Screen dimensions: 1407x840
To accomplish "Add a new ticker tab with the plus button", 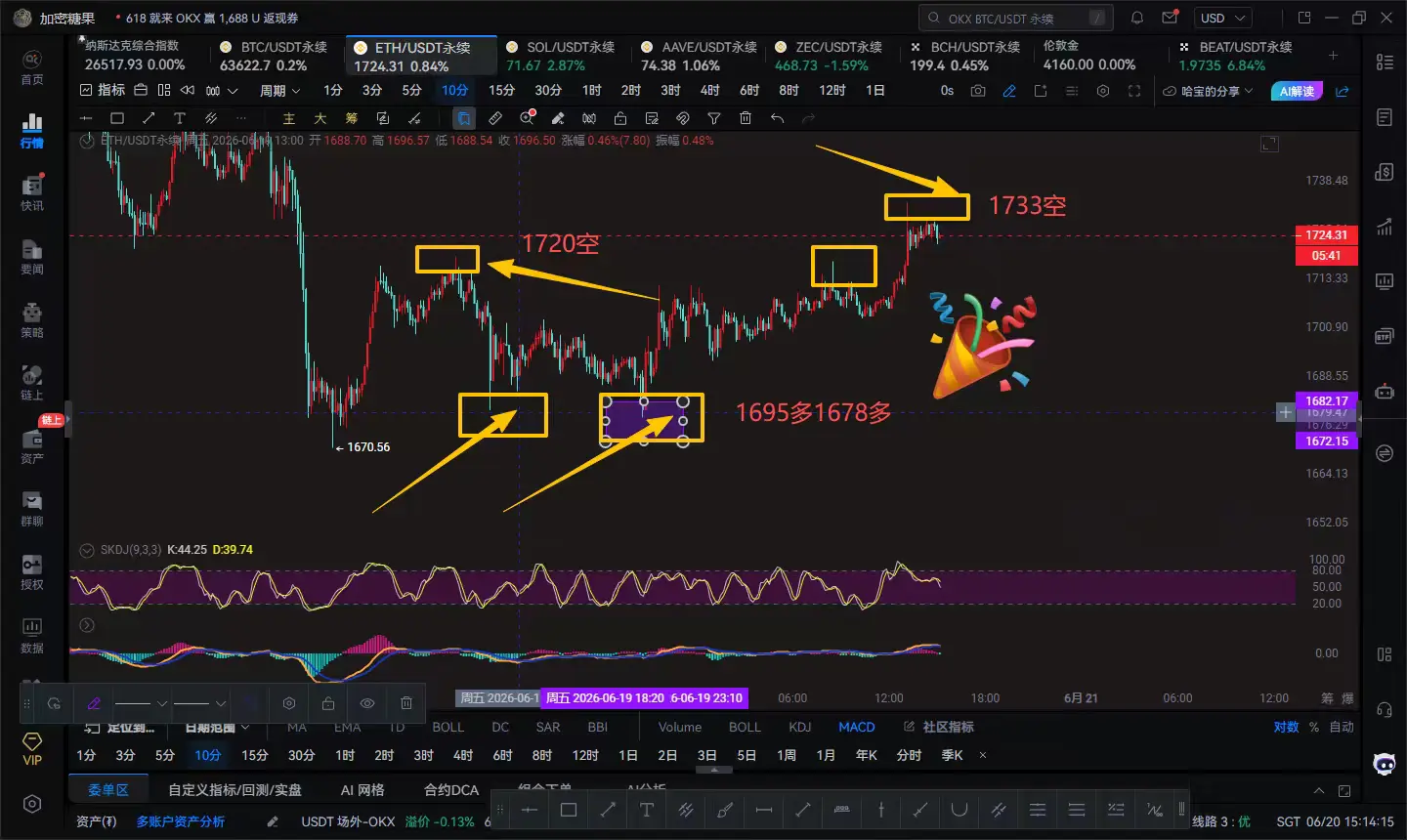I will [x=1334, y=56].
